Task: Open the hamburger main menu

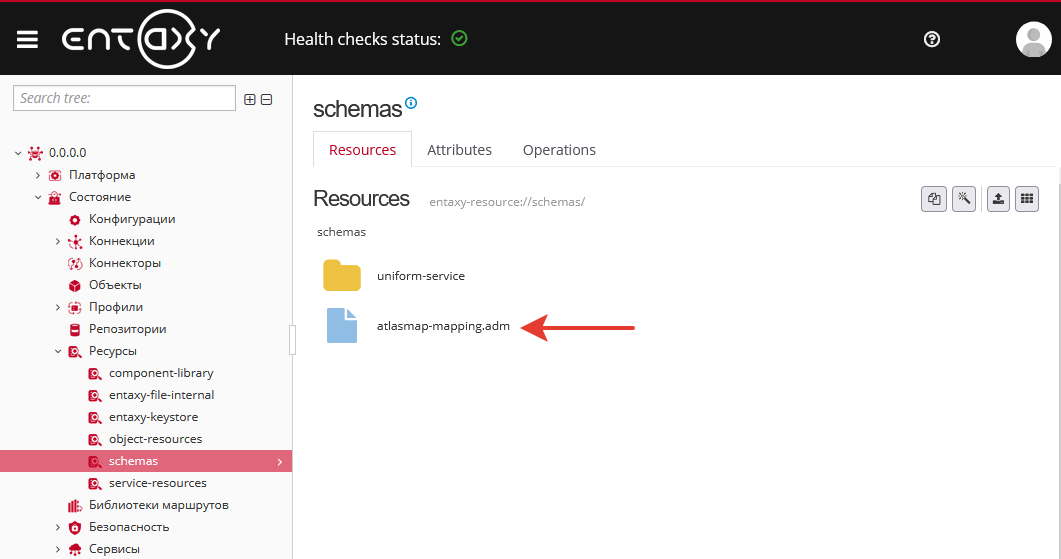Action: 27,39
